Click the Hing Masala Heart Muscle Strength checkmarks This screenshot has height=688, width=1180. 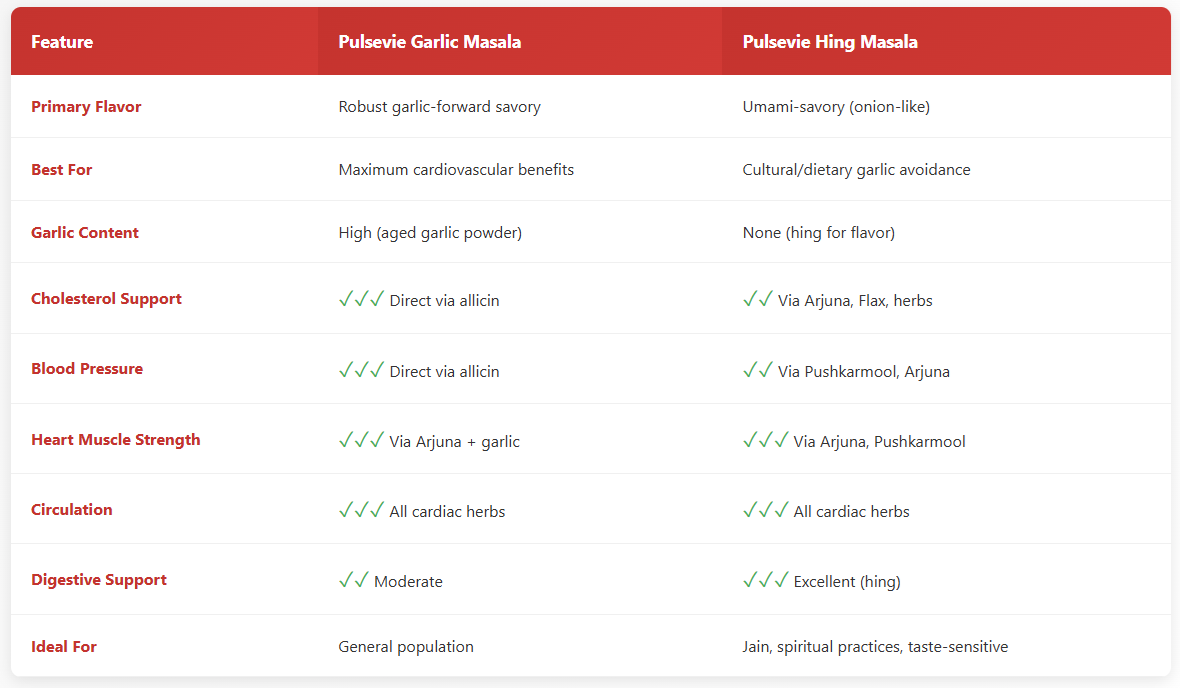(x=765, y=440)
